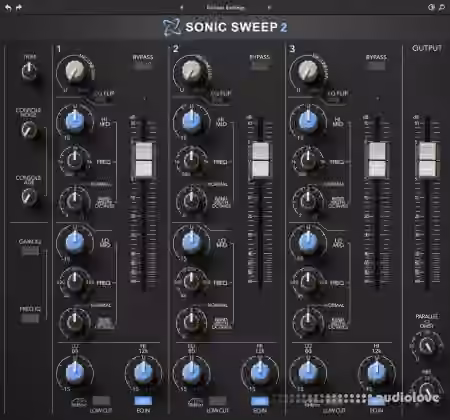Go to the previous preset arrow

click(182, 7)
